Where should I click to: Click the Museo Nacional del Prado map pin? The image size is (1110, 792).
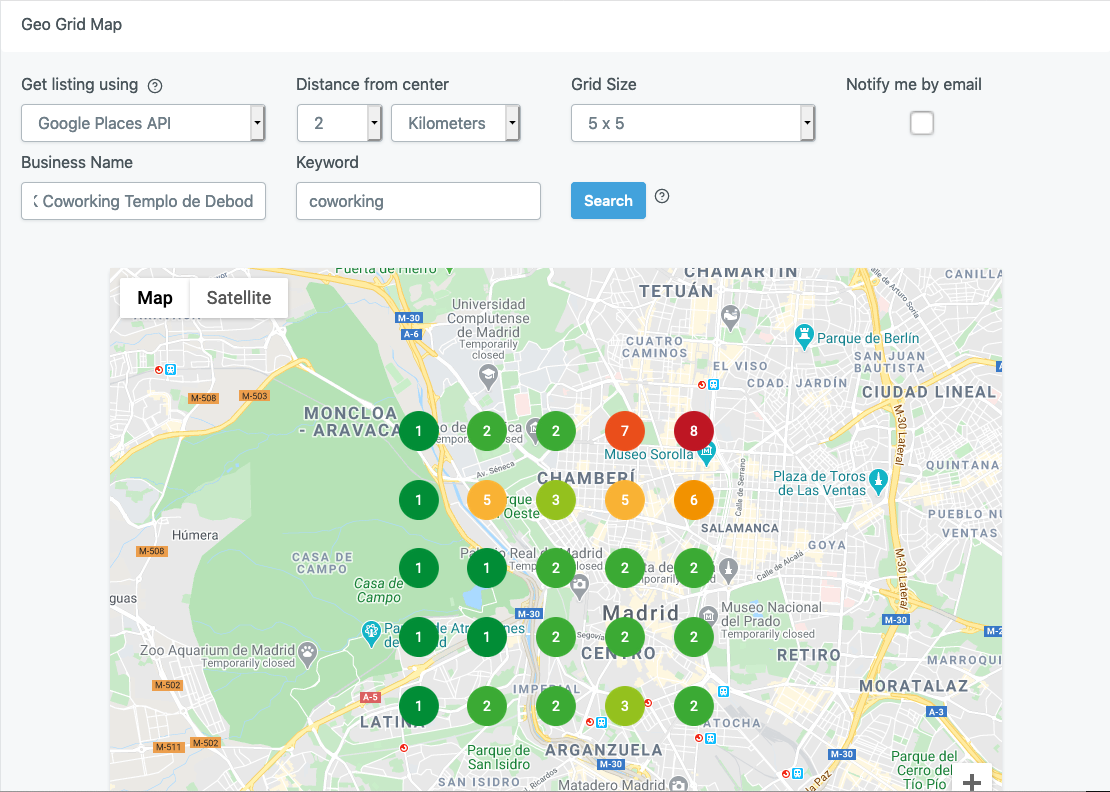pyautogui.click(x=708, y=613)
